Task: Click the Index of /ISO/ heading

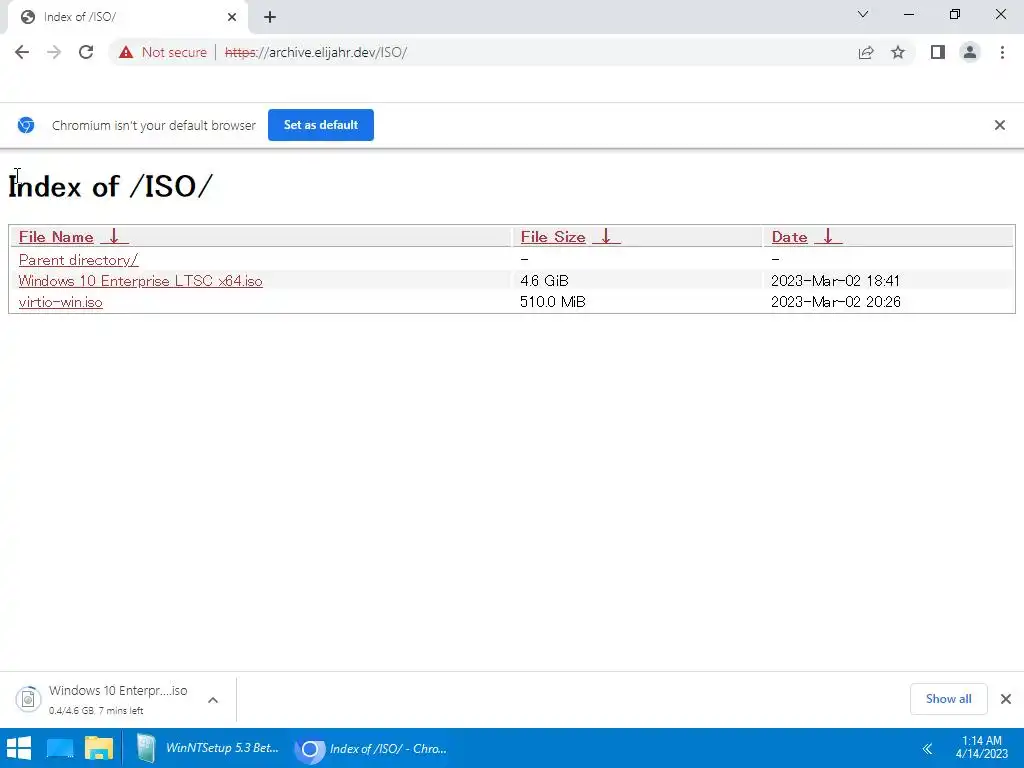Action: 110,187
